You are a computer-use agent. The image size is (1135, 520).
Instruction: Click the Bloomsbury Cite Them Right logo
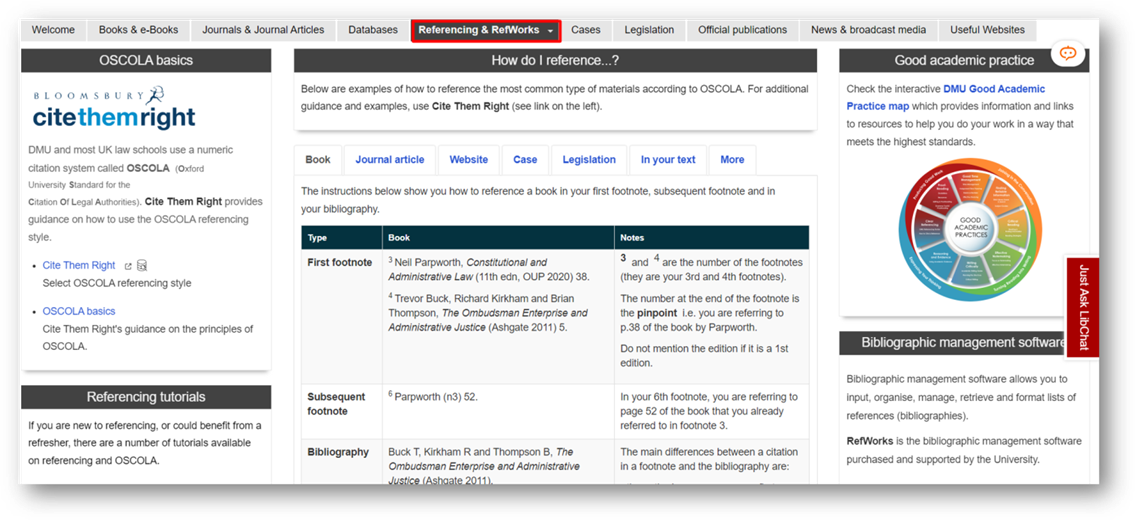point(114,108)
